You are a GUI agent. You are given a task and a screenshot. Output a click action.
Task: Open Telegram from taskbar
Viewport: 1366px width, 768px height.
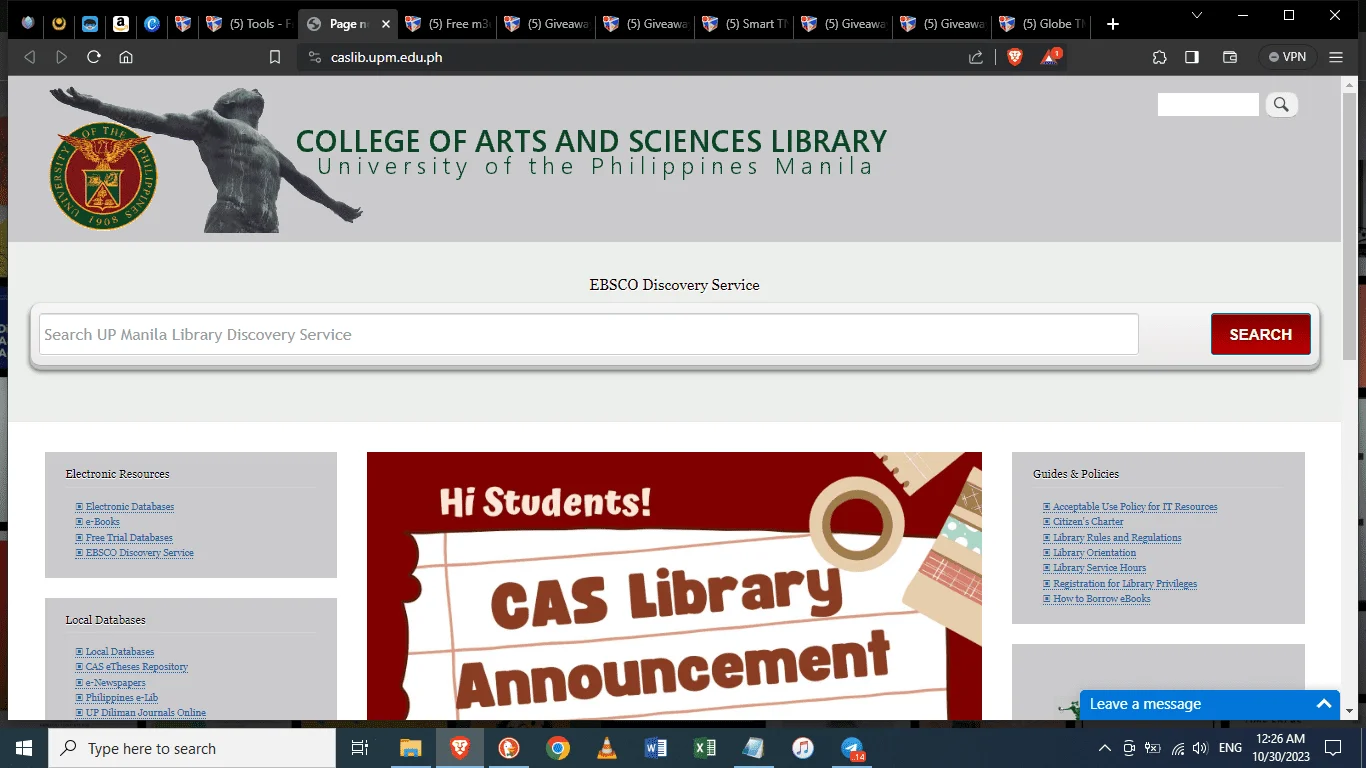852,748
